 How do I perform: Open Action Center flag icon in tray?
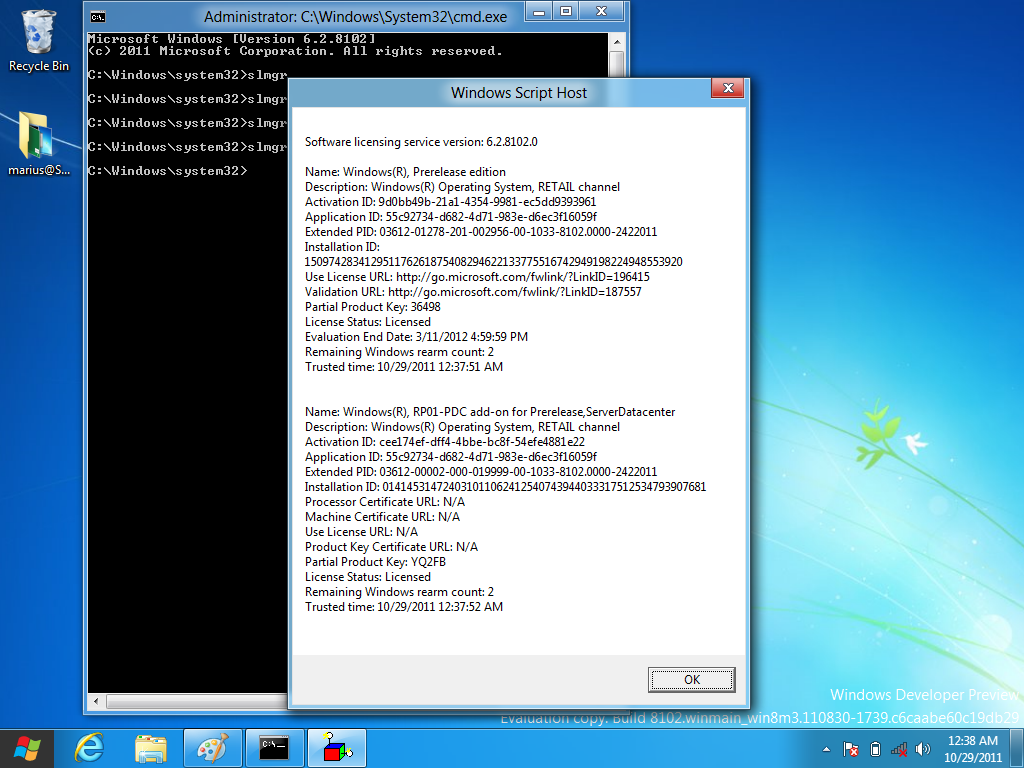pos(850,749)
